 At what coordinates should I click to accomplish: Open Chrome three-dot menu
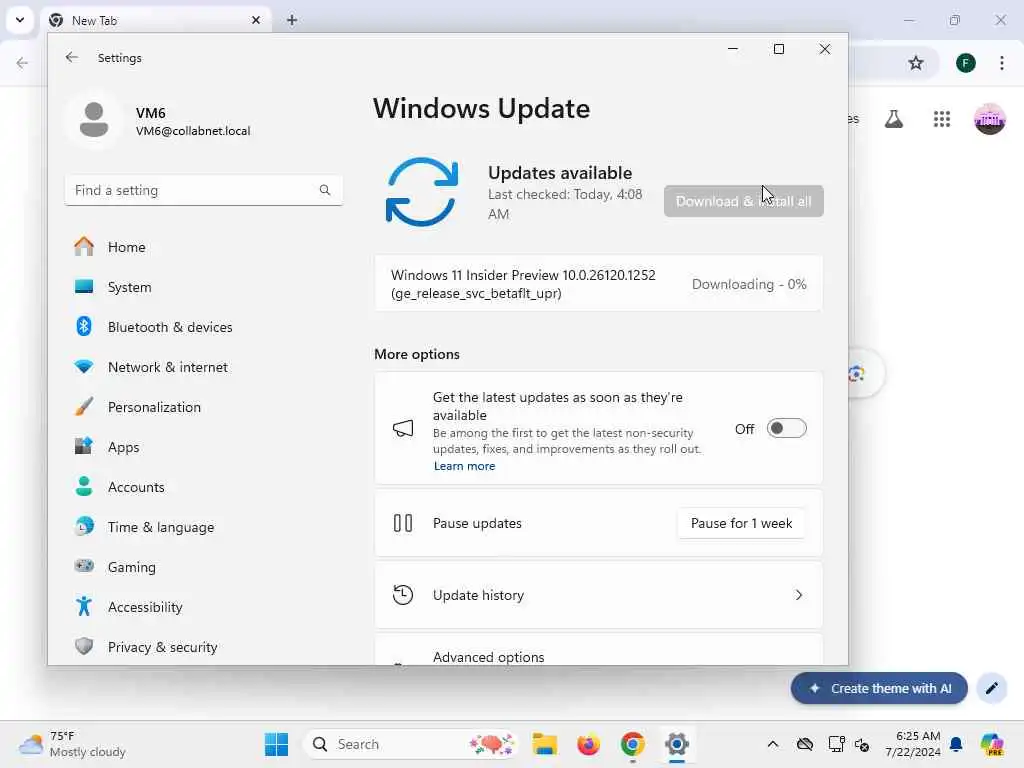click(1002, 63)
